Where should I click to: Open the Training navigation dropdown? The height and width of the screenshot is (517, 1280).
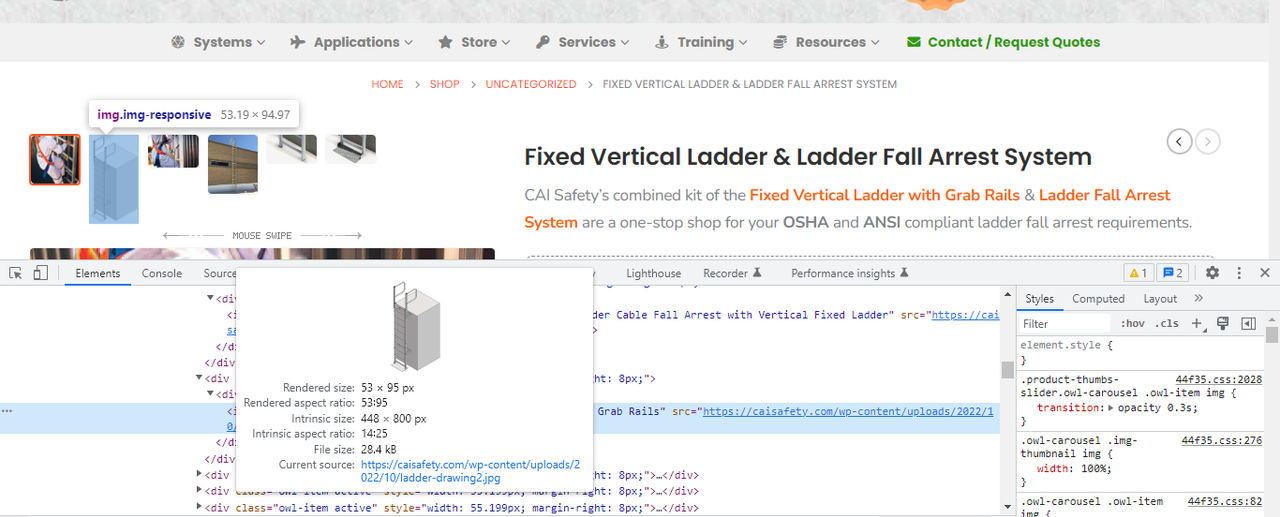(701, 42)
